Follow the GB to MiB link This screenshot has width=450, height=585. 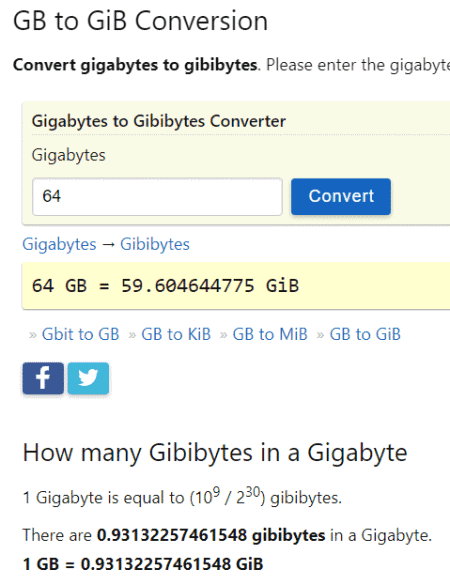[x=270, y=334]
